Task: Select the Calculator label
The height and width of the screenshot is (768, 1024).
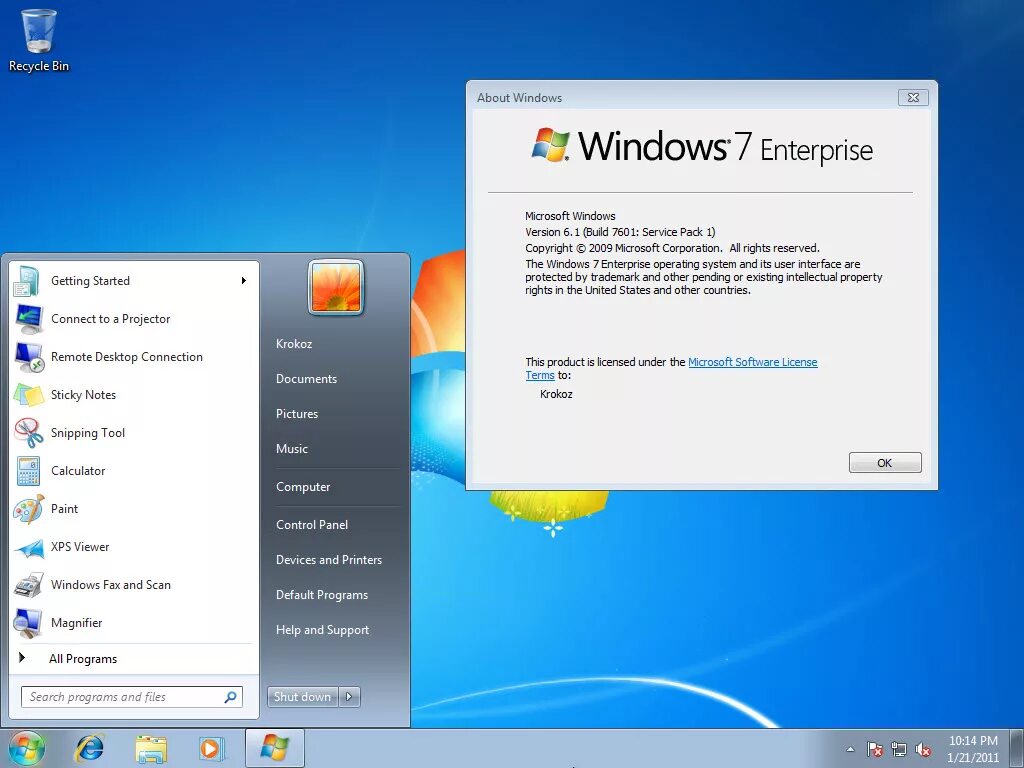Action: pyautogui.click(x=78, y=471)
